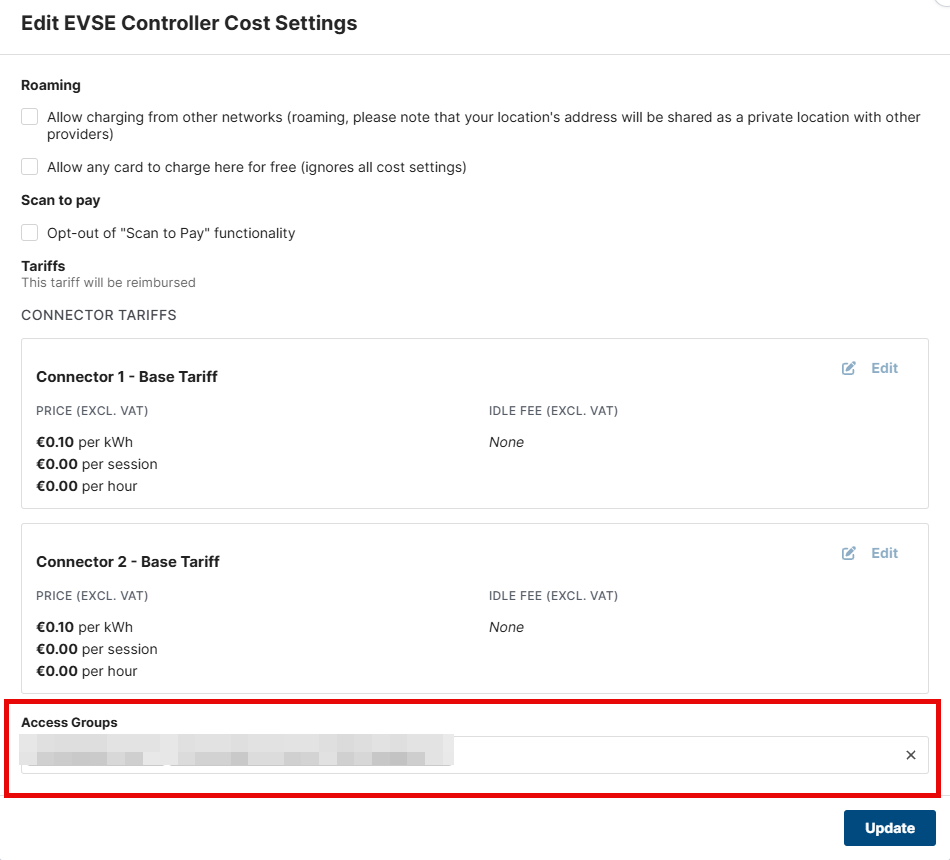Click the €0.10 per kWh price in Connector 1

[x=85, y=442]
